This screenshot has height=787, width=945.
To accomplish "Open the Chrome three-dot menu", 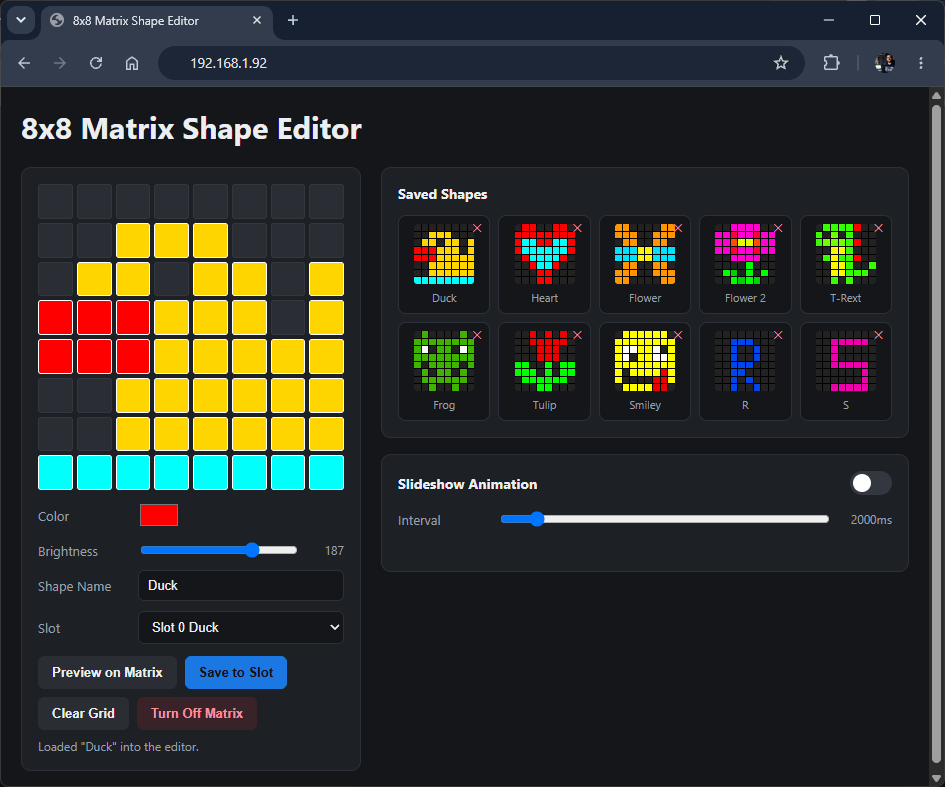I will click(920, 63).
